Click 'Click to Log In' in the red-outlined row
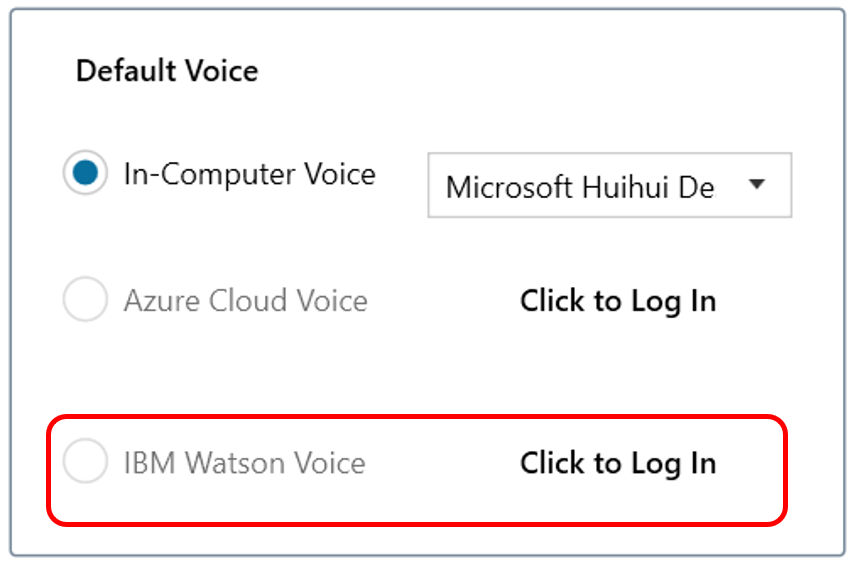This screenshot has width=855, height=568. [x=618, y=463]
